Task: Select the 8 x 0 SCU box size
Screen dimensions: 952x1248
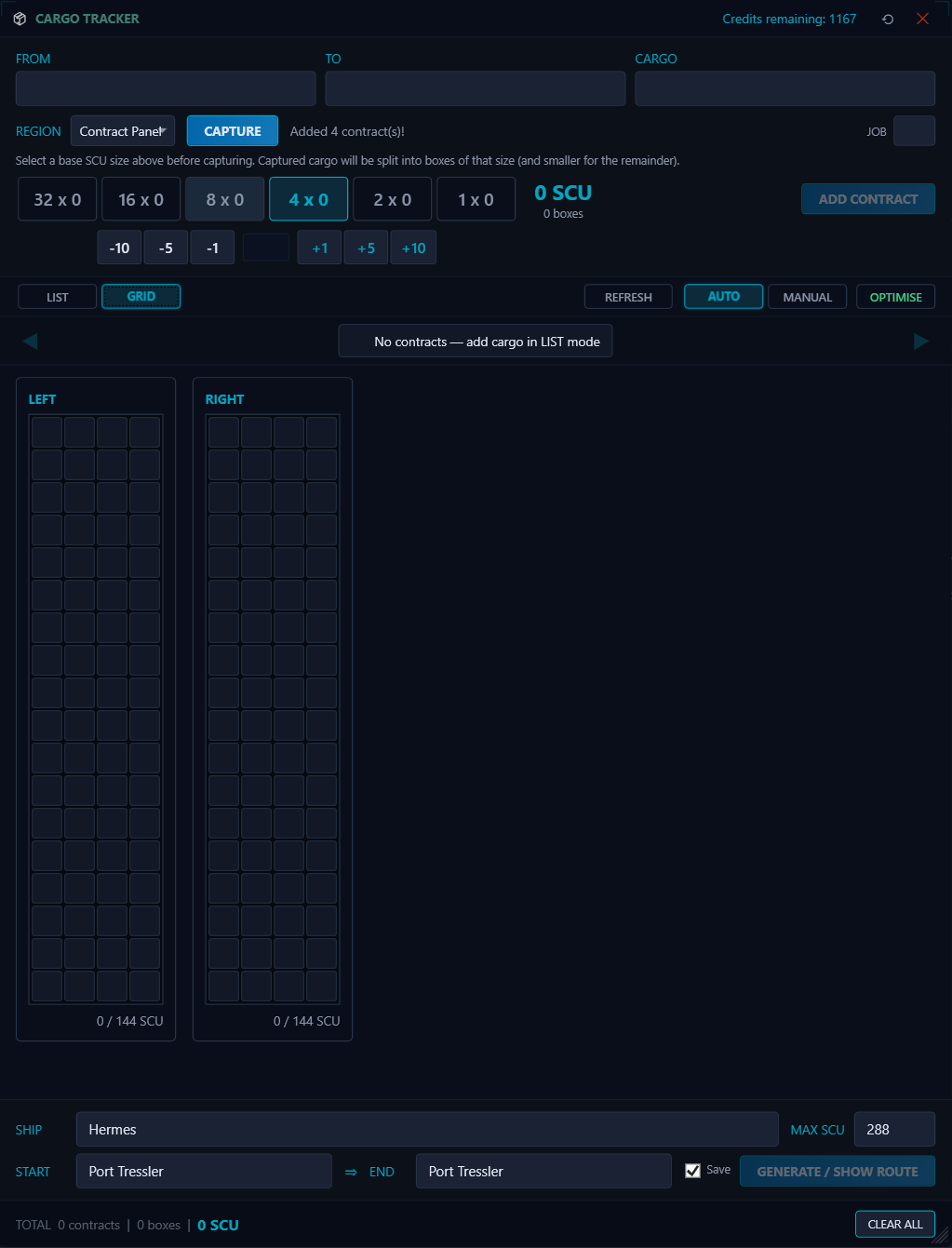Action: [x=225, y=199]
